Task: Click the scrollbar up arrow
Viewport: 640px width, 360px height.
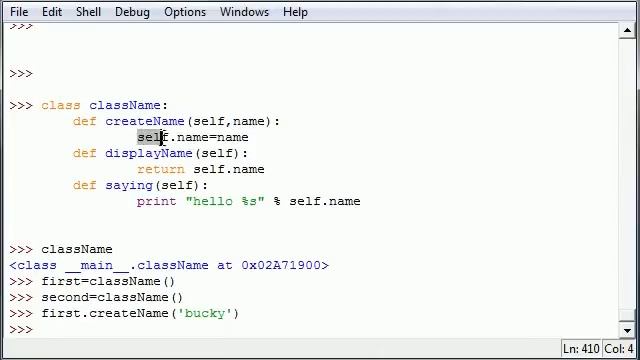Action: pos(627,30)
